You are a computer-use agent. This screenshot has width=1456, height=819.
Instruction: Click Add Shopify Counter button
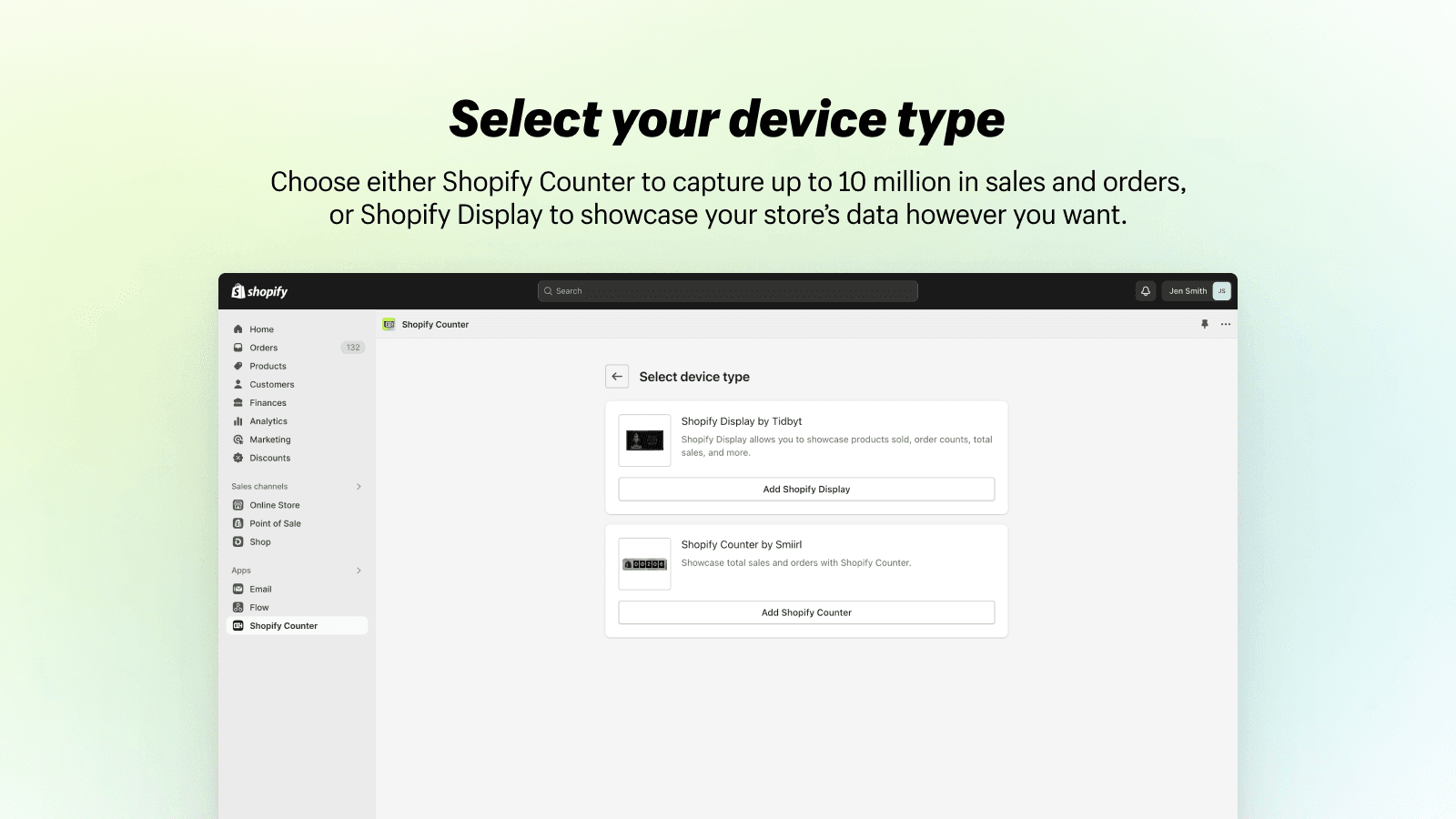coord(806,612)
